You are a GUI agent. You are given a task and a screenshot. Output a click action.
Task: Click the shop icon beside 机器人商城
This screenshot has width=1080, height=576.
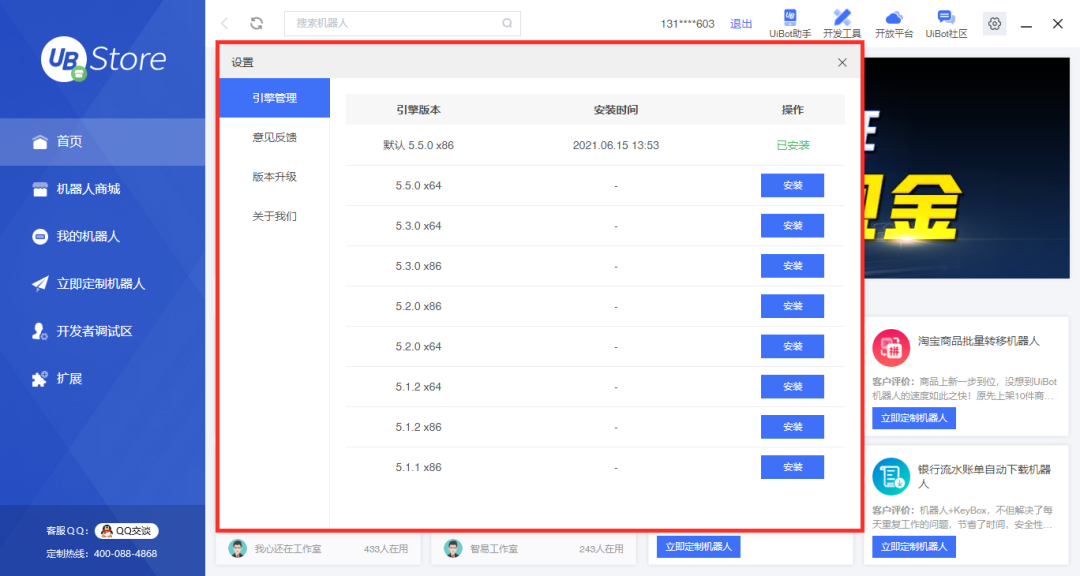(40, 189)
